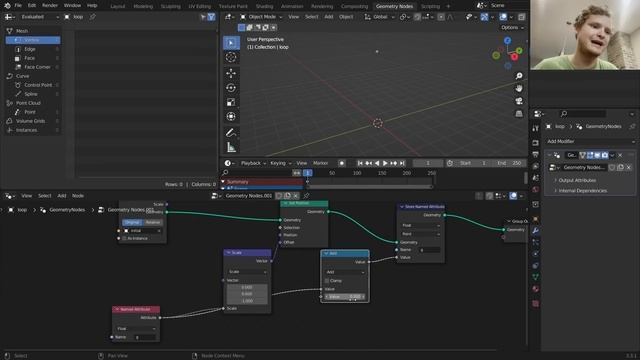Image resolution: width=640 pixels, height=360 pixels.
Task: Open the Output properties tab
Action: [536, 154]
